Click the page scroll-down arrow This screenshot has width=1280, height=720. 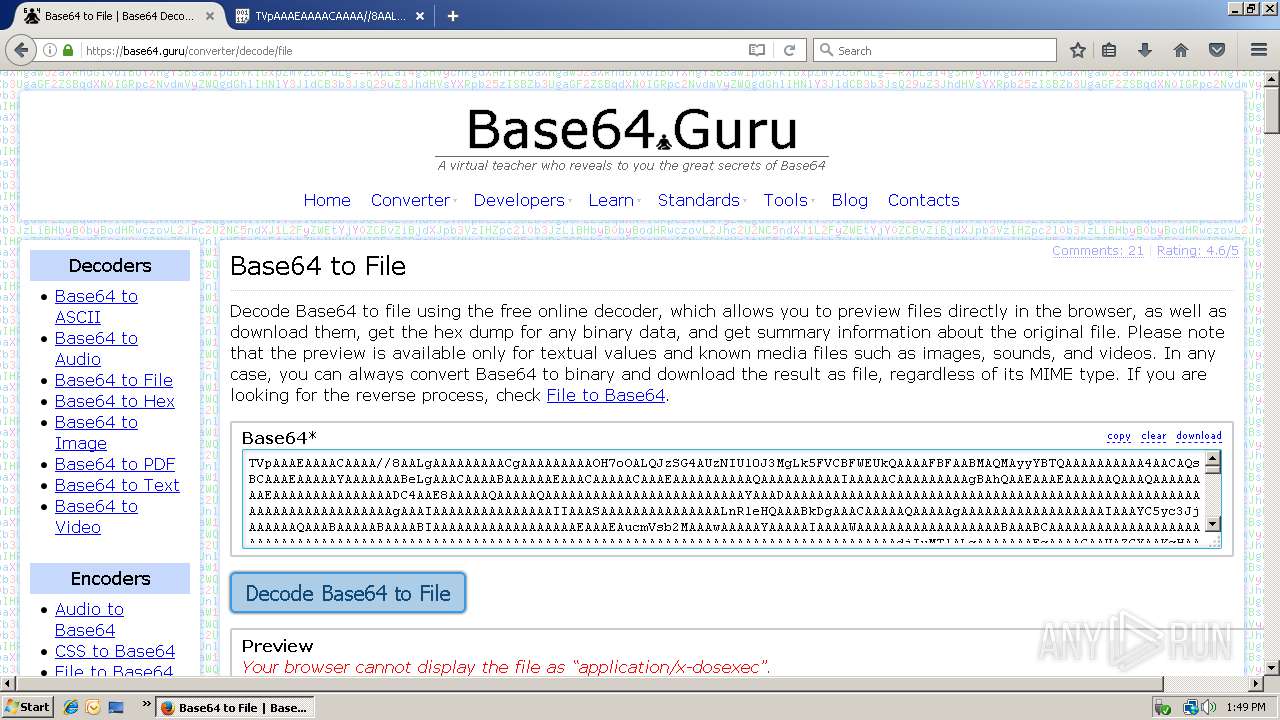point(1272,668)
